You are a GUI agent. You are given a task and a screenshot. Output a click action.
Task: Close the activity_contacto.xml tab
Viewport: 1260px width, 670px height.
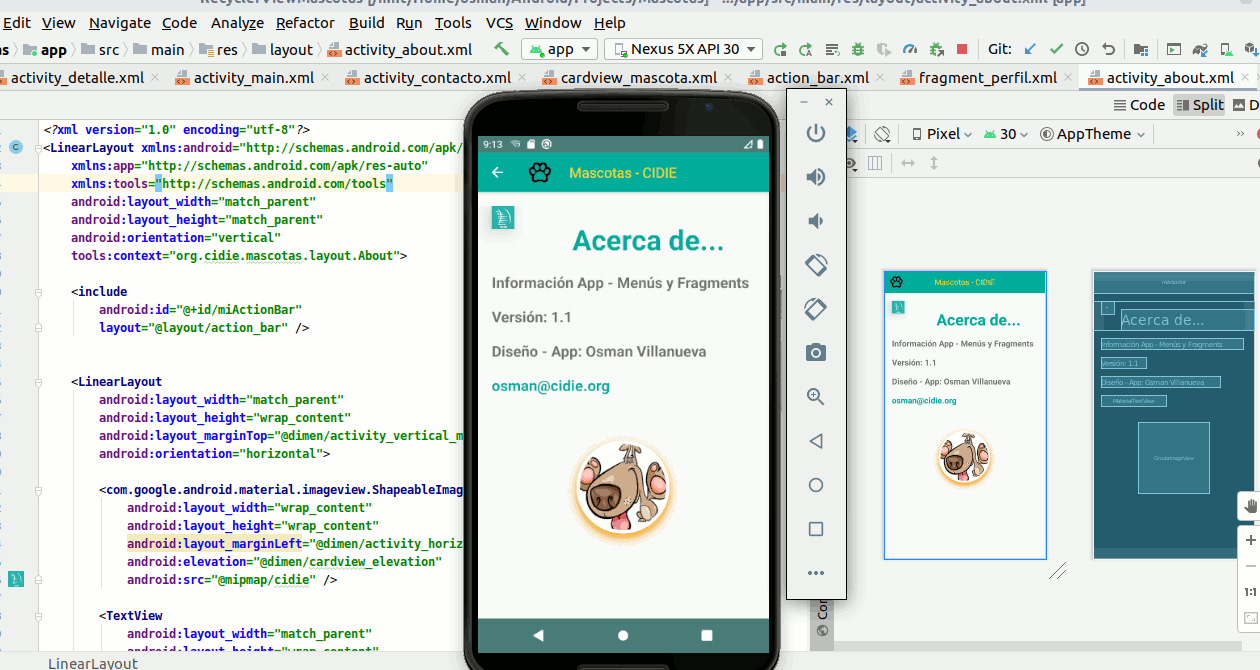click(x=524, y=78)
